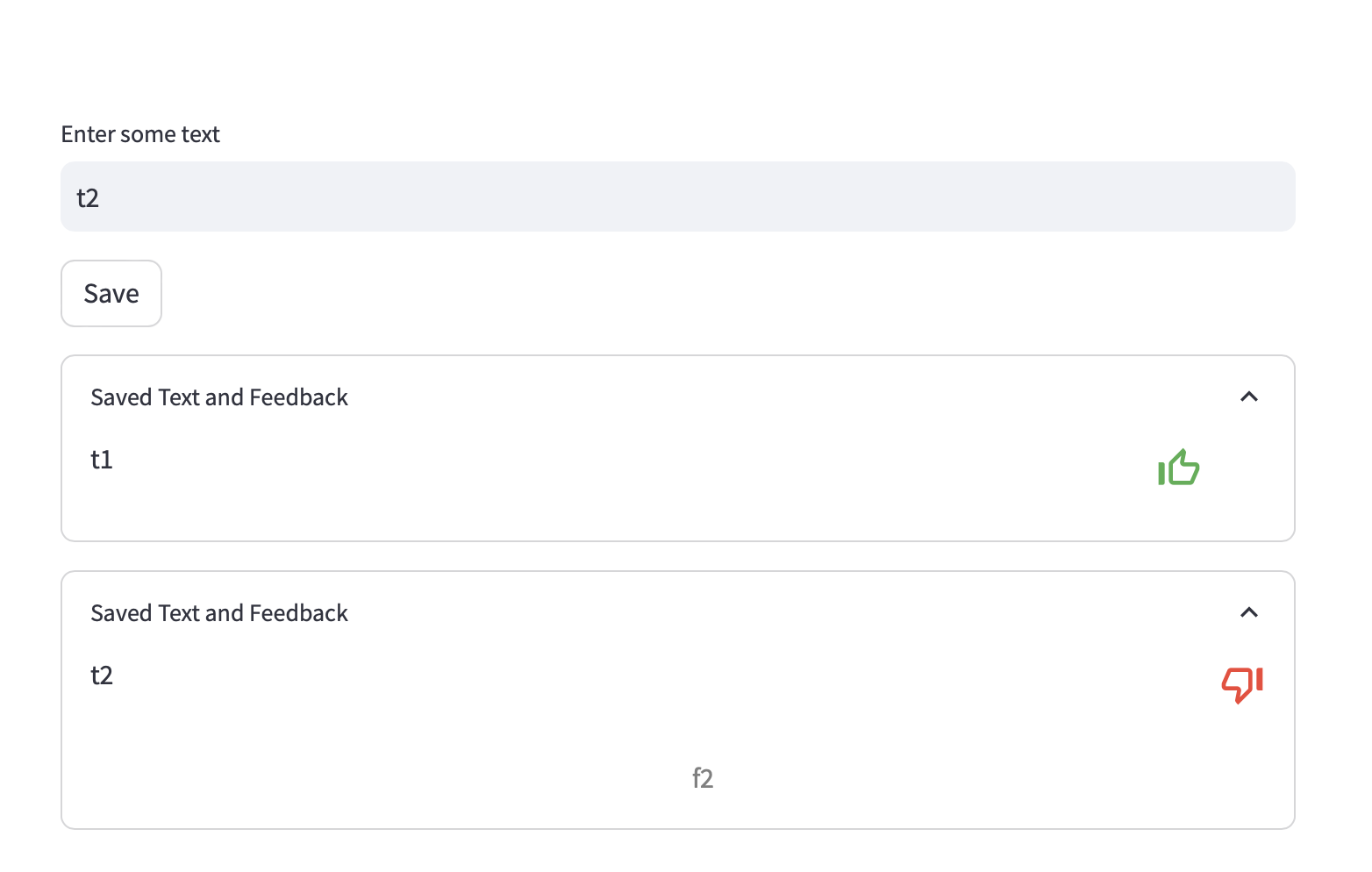Collapse the first expander using its chevron
This screenshot has height=872, width=1372.
pos(1249,397)
